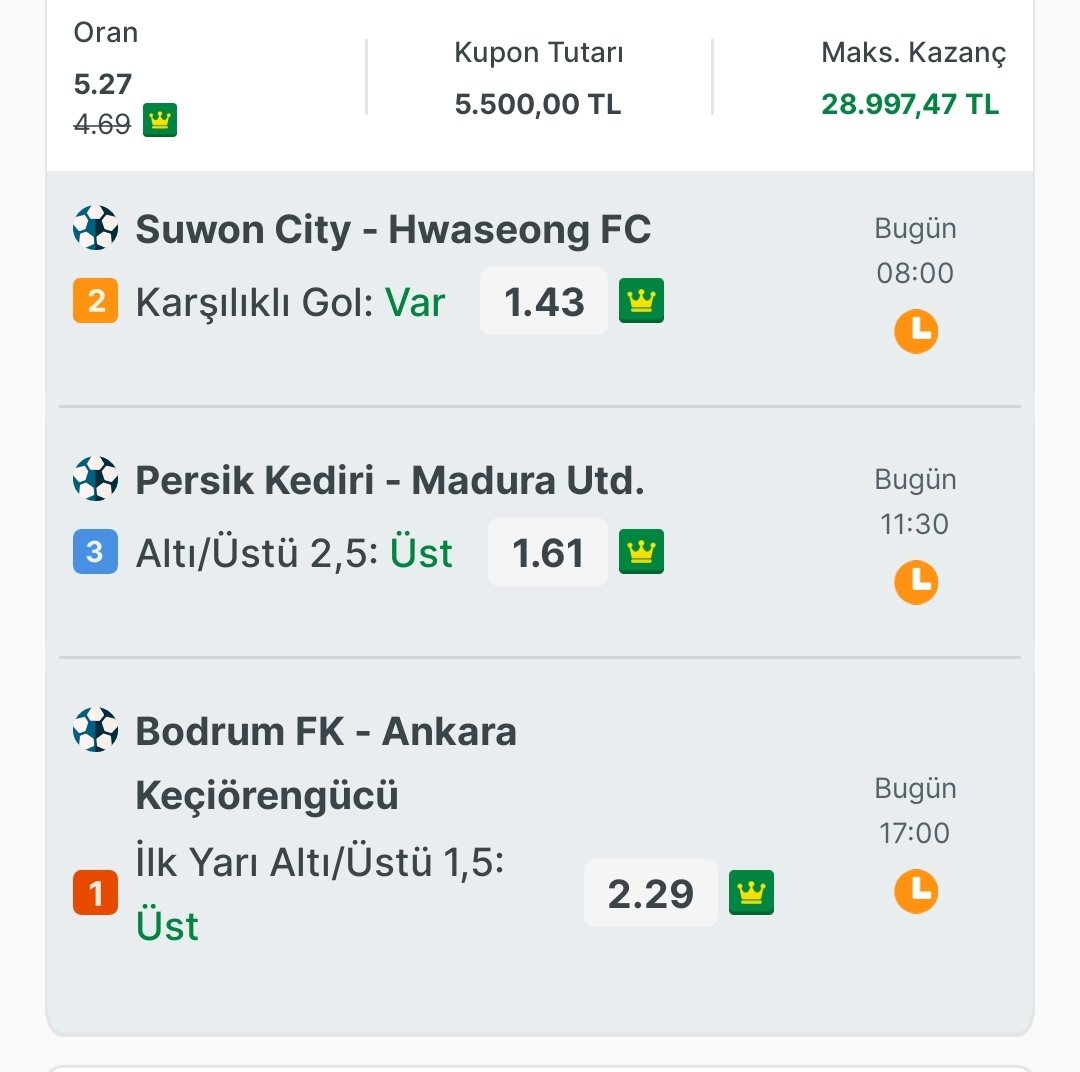Click the soccer ball icon for Suwon City match
The width and height of the screenshot is (1080, 1072).
(95, 227)
